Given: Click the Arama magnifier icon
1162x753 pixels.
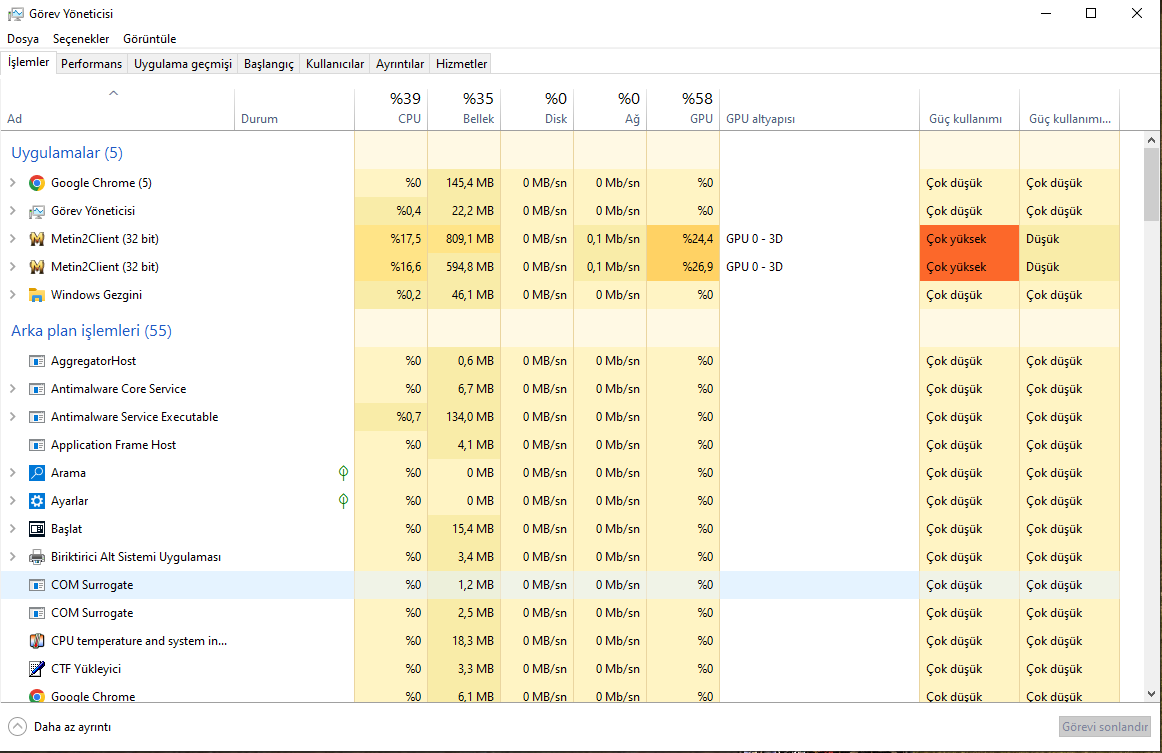Looking at the screenshot, I should click(37, 473).
